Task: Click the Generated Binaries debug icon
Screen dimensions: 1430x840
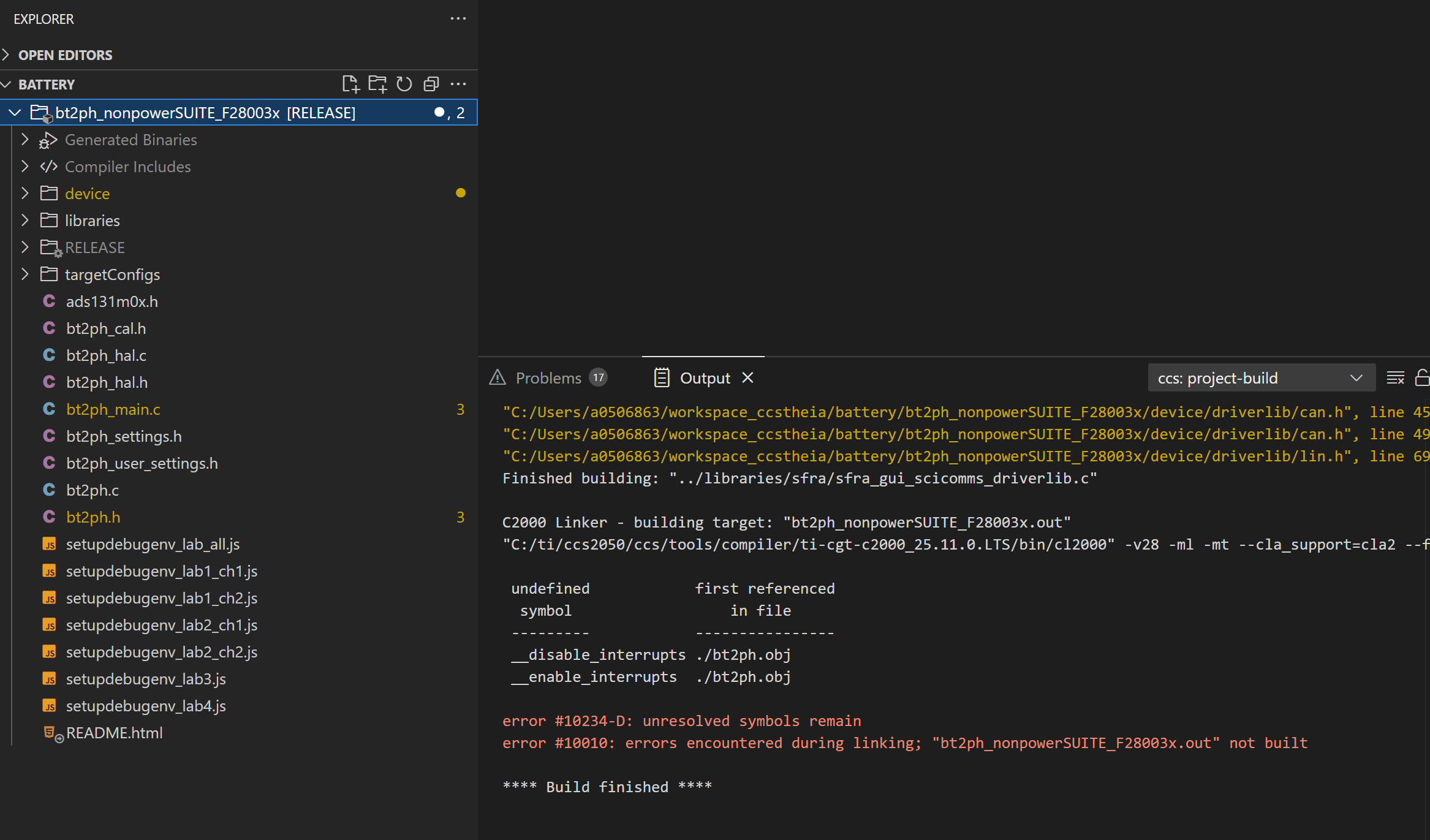Action: pyautogui.click(x=48, y=140)
